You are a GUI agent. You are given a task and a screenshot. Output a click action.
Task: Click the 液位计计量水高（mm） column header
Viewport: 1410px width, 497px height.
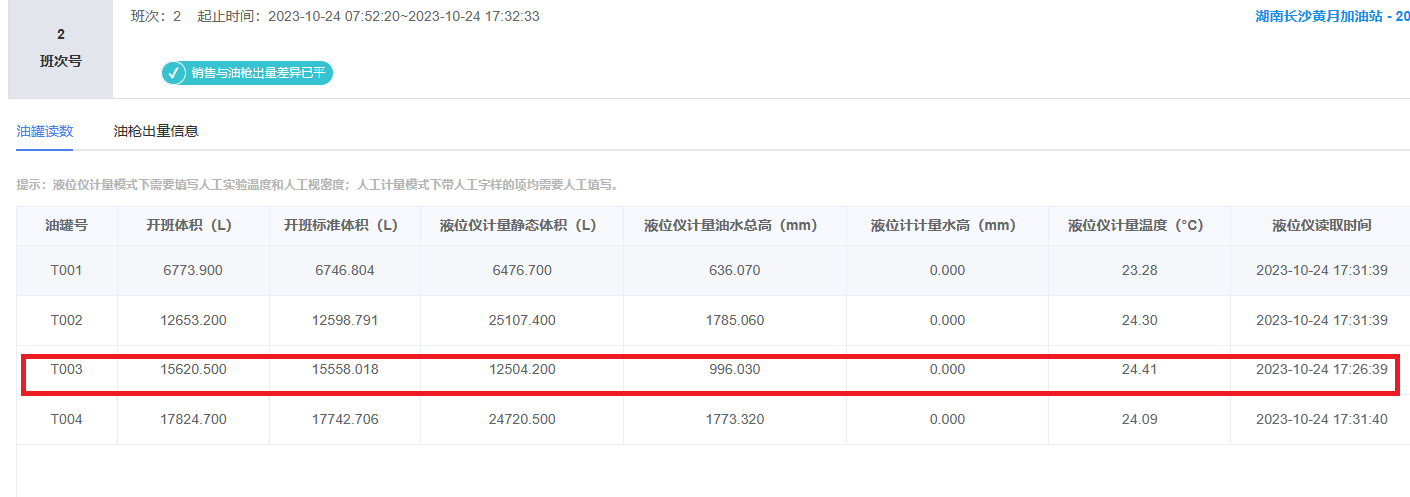946,225
